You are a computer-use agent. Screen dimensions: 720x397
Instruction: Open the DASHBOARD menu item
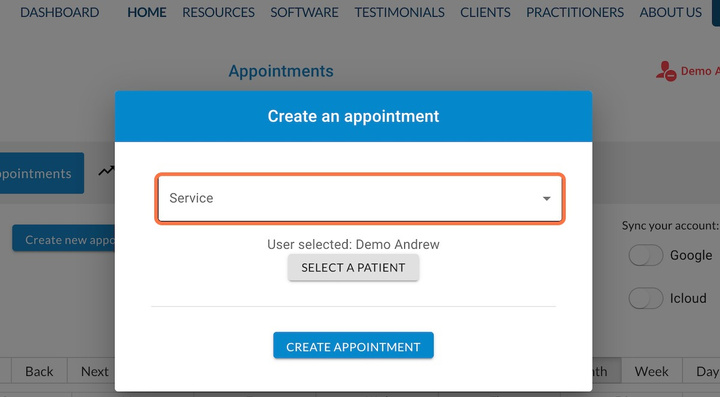point(59,12)
